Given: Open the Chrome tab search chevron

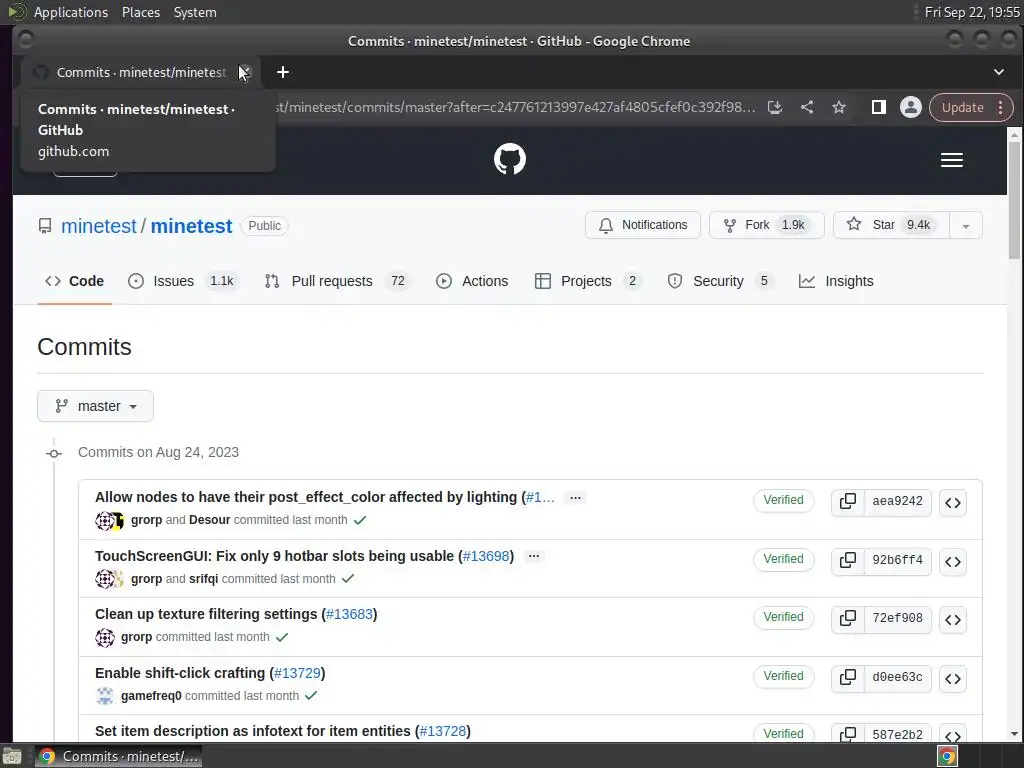Looking at the screenshot, I should point(999,72).
